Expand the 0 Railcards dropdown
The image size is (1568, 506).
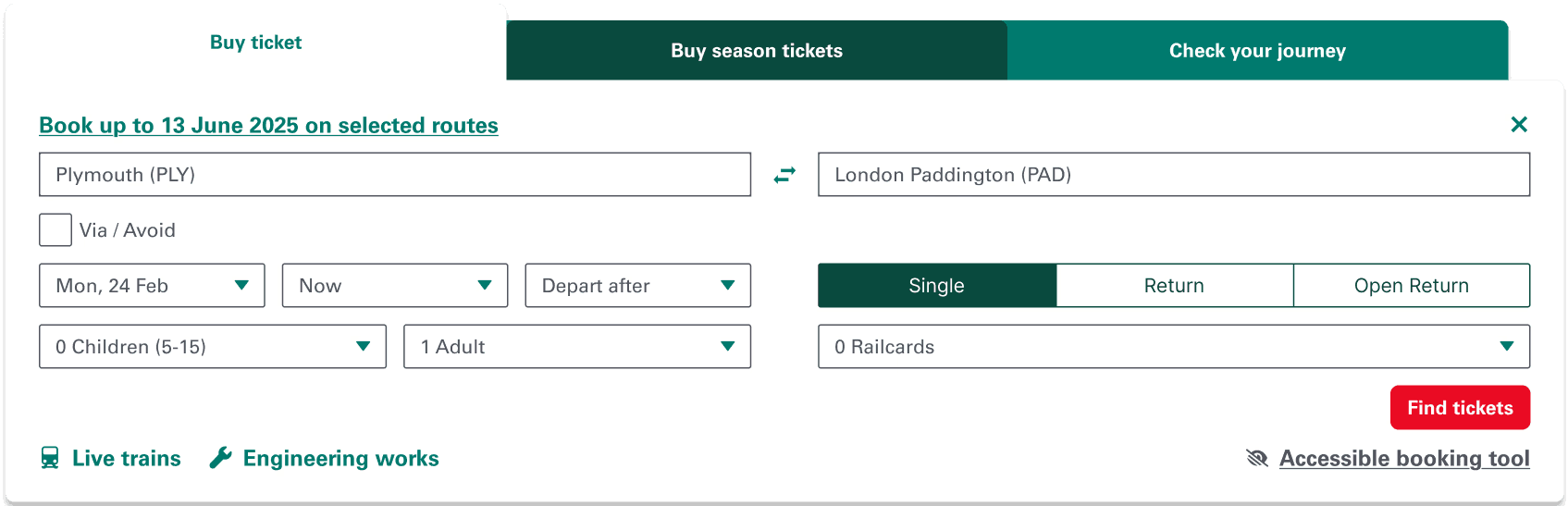pos(1173,347)
